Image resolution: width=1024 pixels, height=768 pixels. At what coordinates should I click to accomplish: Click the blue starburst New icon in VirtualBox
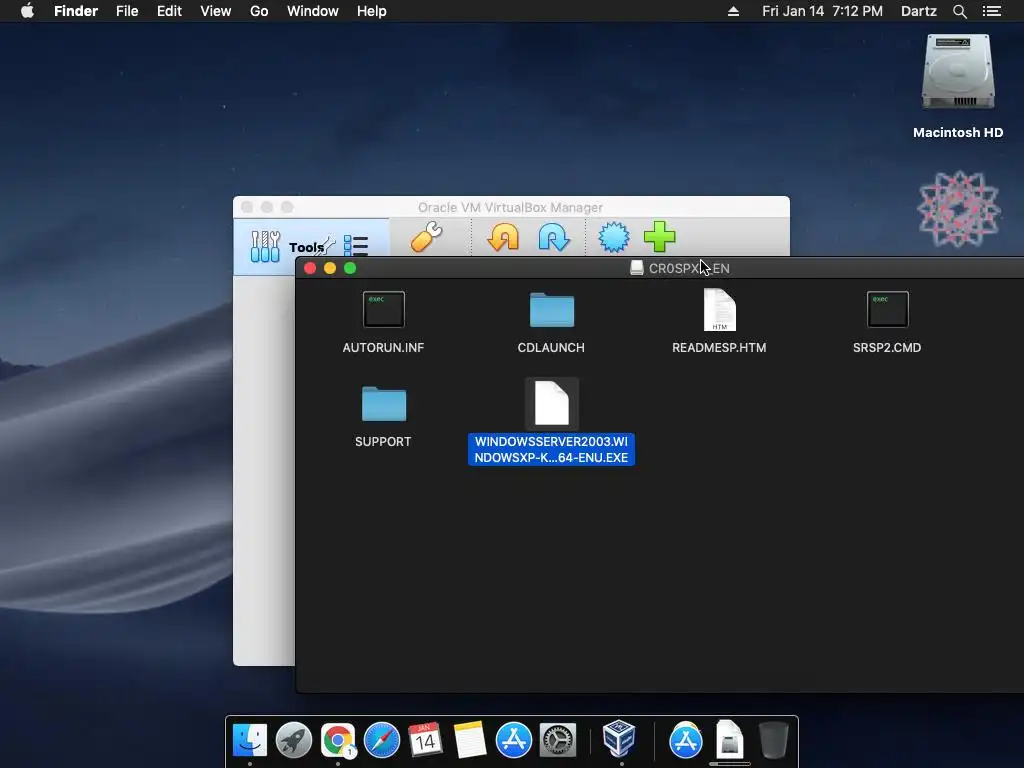click(x=614, y=236)
